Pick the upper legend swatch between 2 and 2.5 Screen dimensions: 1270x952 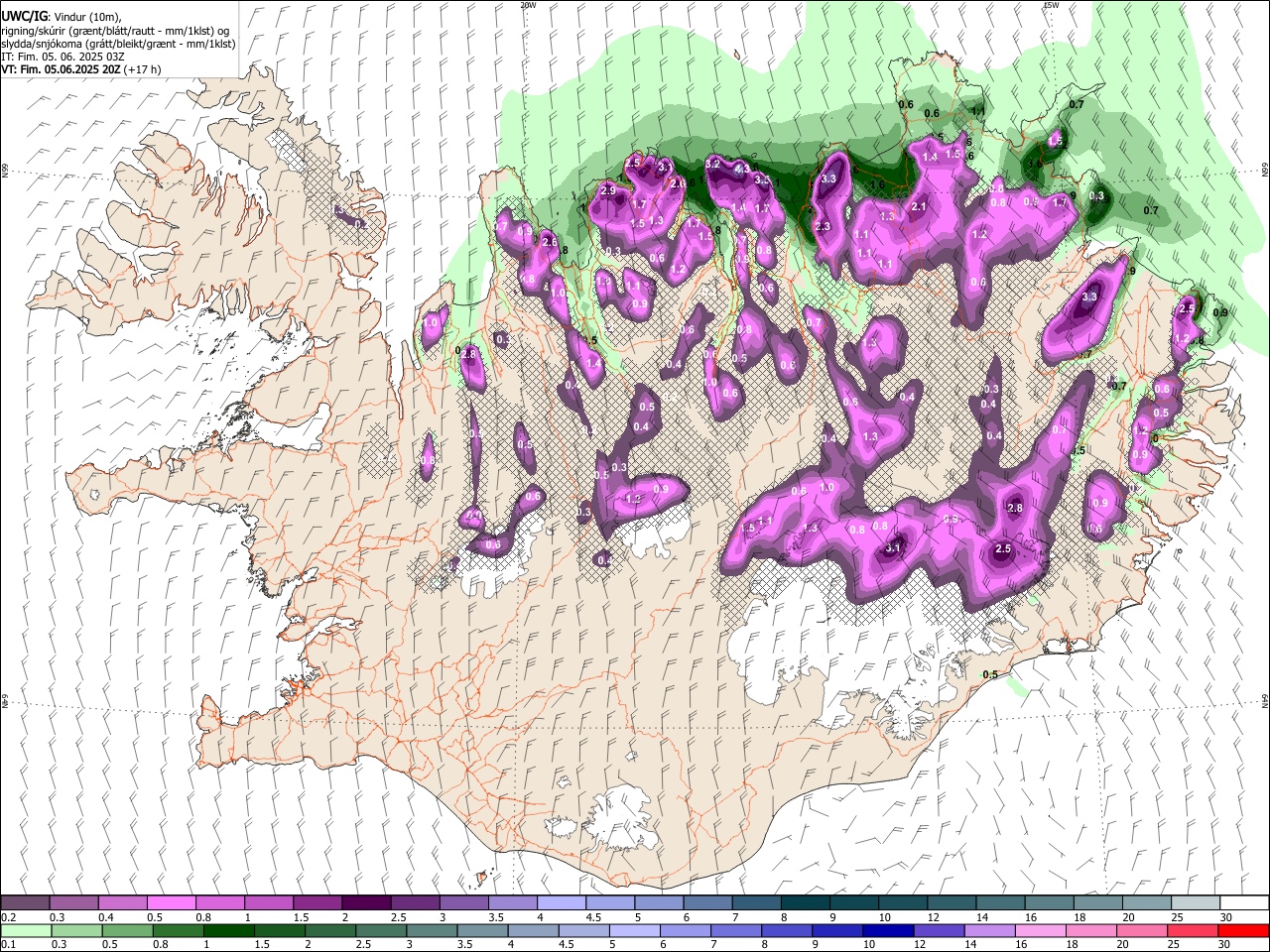point(366,903)
